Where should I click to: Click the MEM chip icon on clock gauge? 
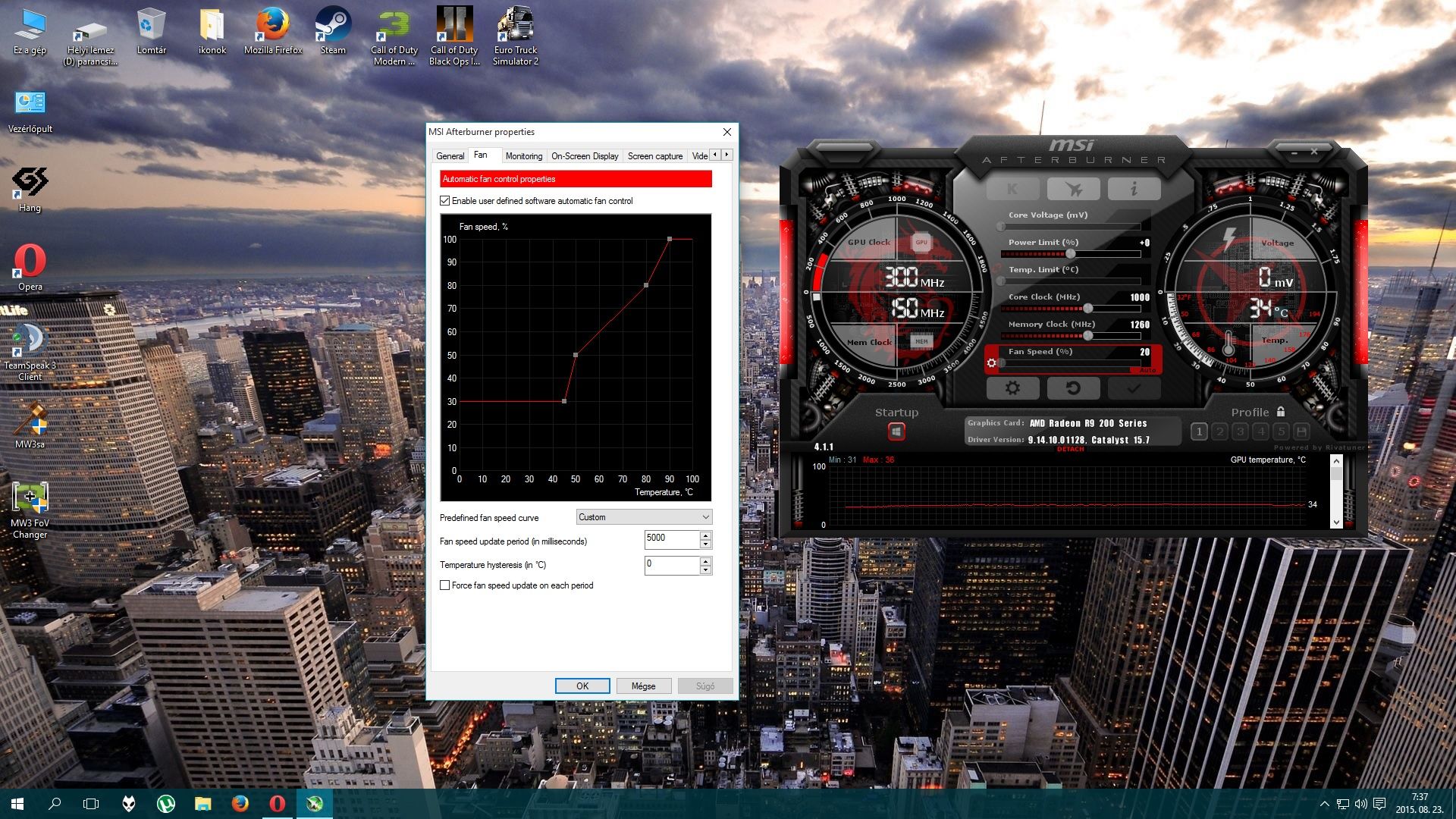(921, 341)
